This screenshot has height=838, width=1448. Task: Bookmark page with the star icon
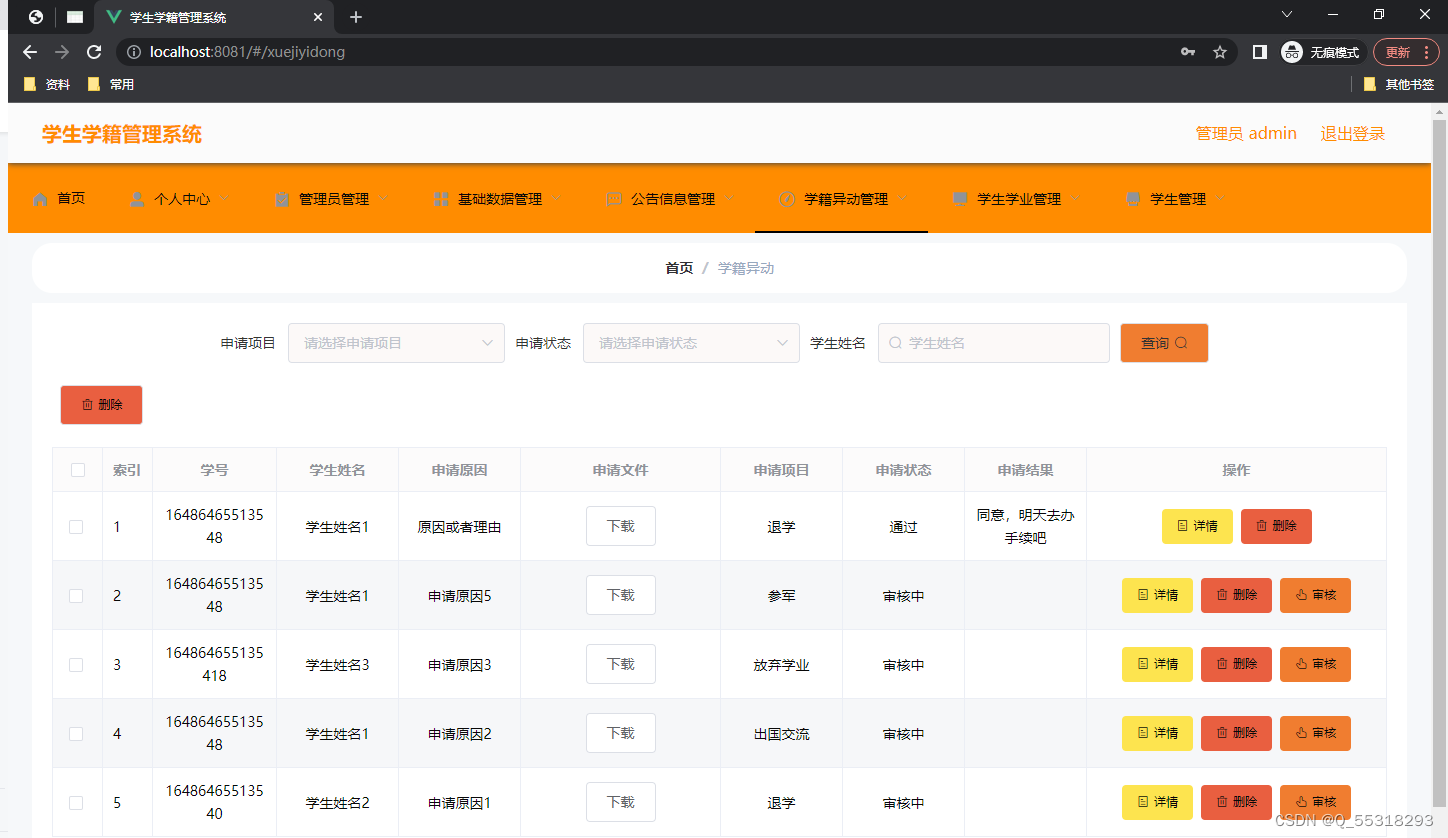(1220, 52)
